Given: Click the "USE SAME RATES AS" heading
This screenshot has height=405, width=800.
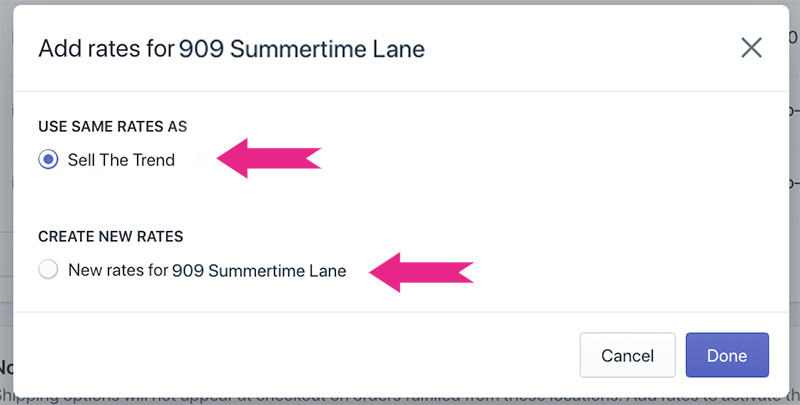Looking at the screenshot, I should pos(113,127).
